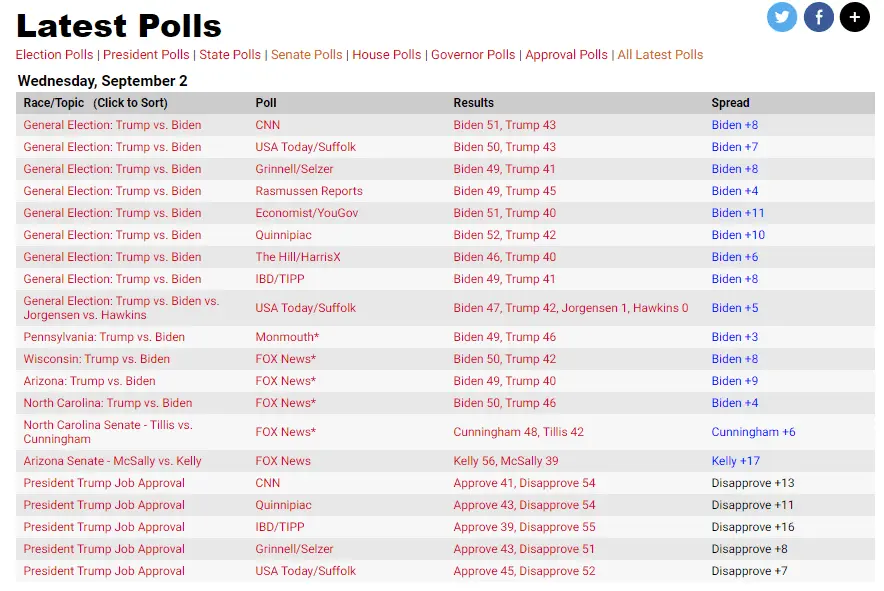Click the Monmouth poll link

[x=287, y=337]
